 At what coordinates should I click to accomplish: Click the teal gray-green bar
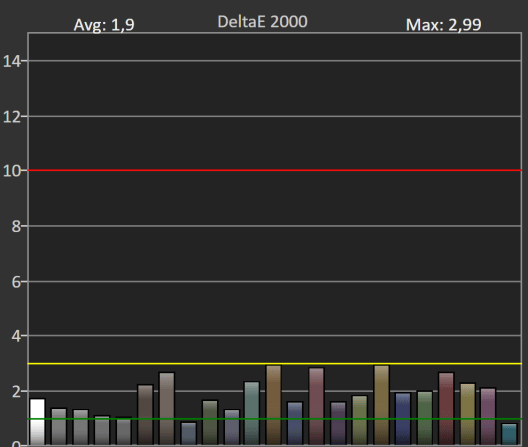(252, 413)
